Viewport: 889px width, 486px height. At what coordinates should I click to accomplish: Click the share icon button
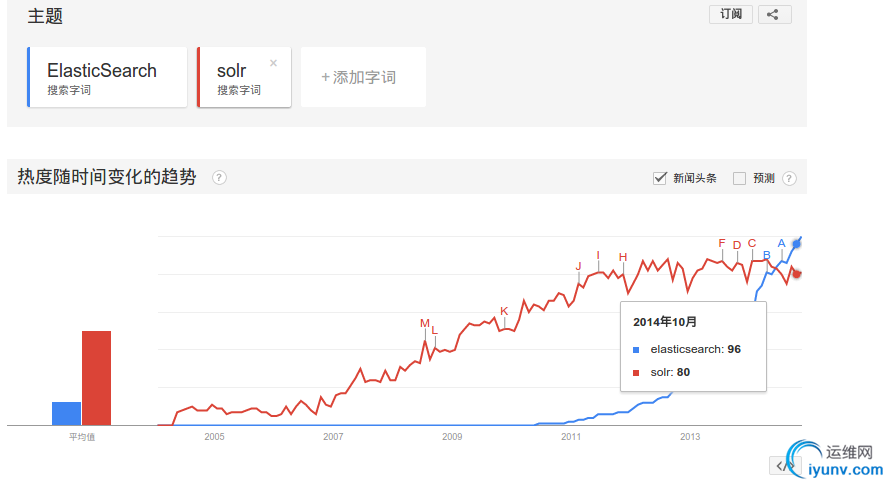(x=774, y=14)
